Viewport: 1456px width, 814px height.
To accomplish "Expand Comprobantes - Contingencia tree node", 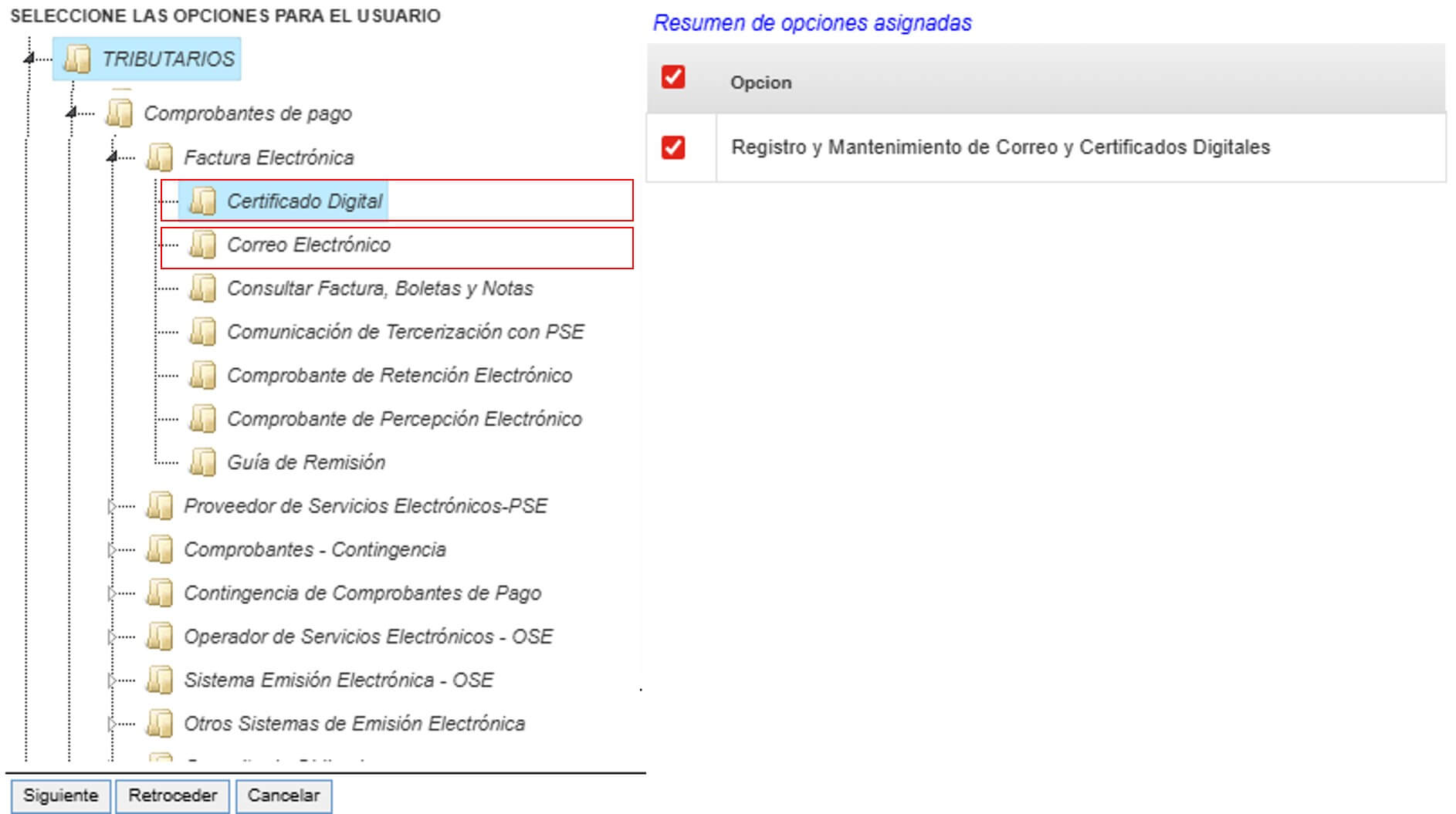I will [x=112, y=549].
